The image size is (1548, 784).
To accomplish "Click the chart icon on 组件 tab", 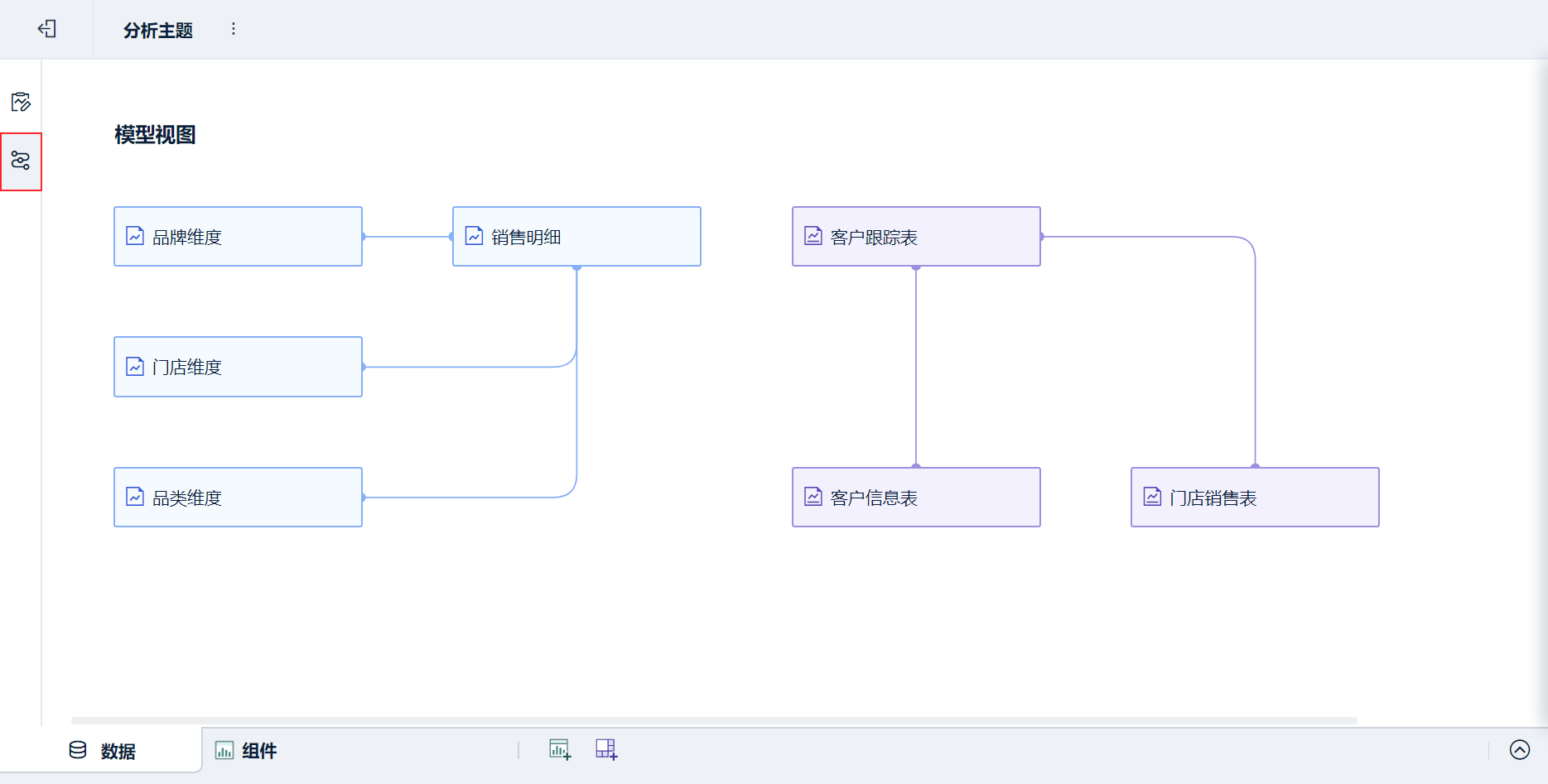I will 224,750.
